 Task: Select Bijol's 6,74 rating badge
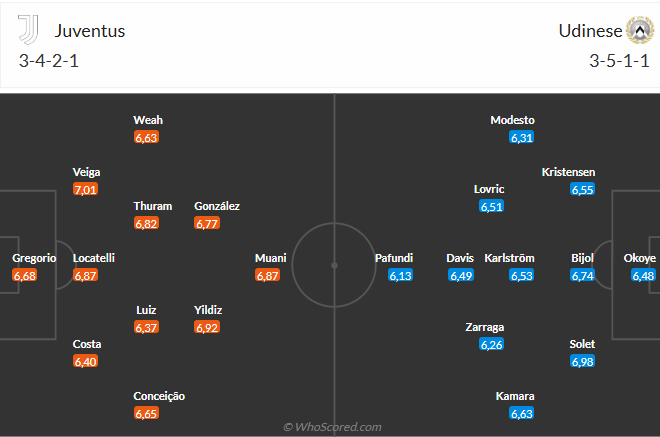tap(582, 275)
